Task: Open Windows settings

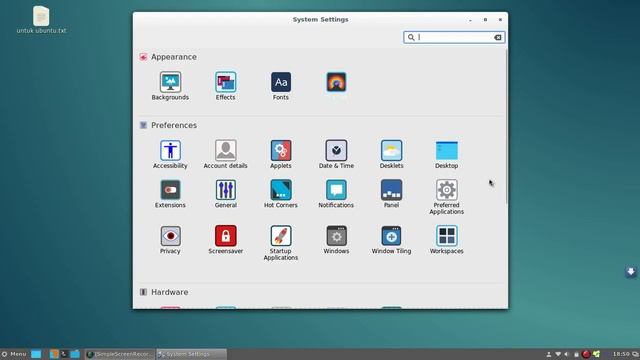Action: pyautogui.click(x=336, y=240)
